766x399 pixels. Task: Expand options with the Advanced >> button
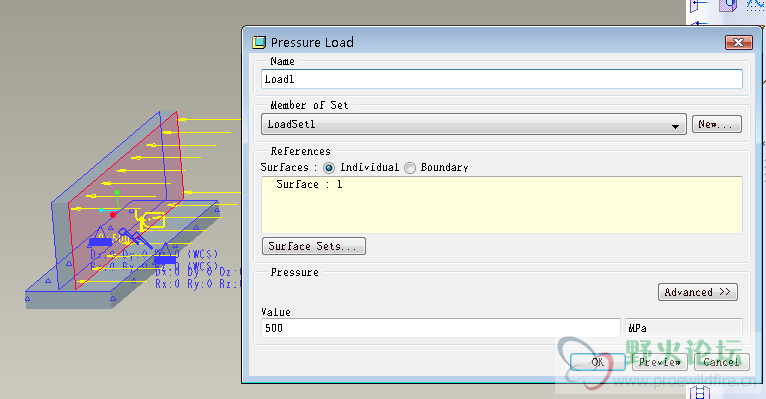click(x=698, y=292)
